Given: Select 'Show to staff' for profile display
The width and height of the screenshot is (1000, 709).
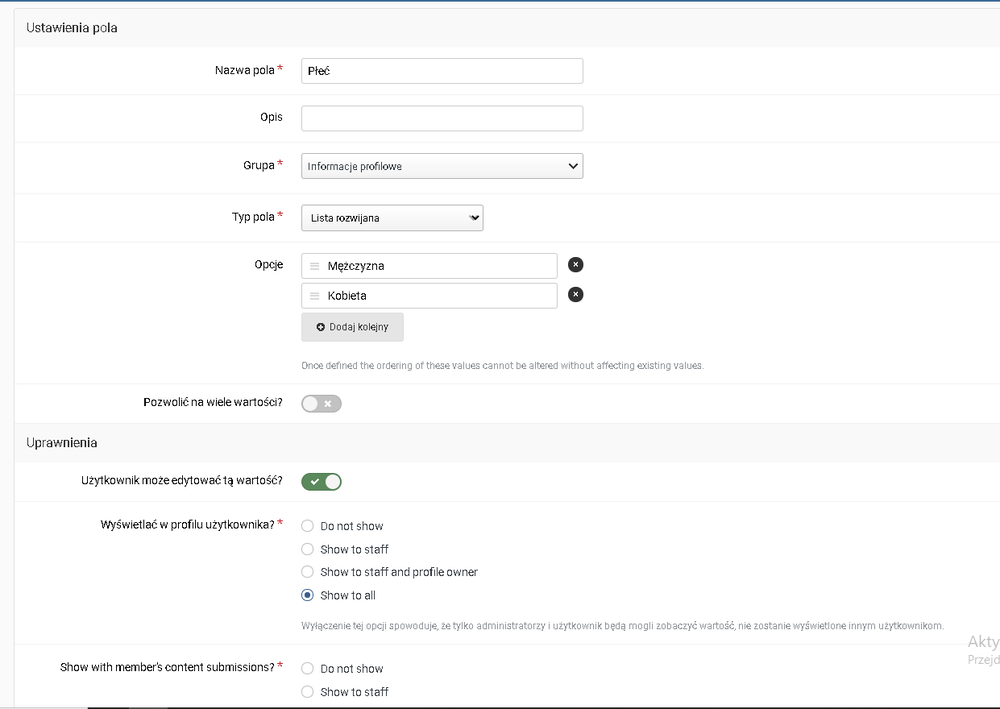Looking at the screenshot, I should (308, 549).
